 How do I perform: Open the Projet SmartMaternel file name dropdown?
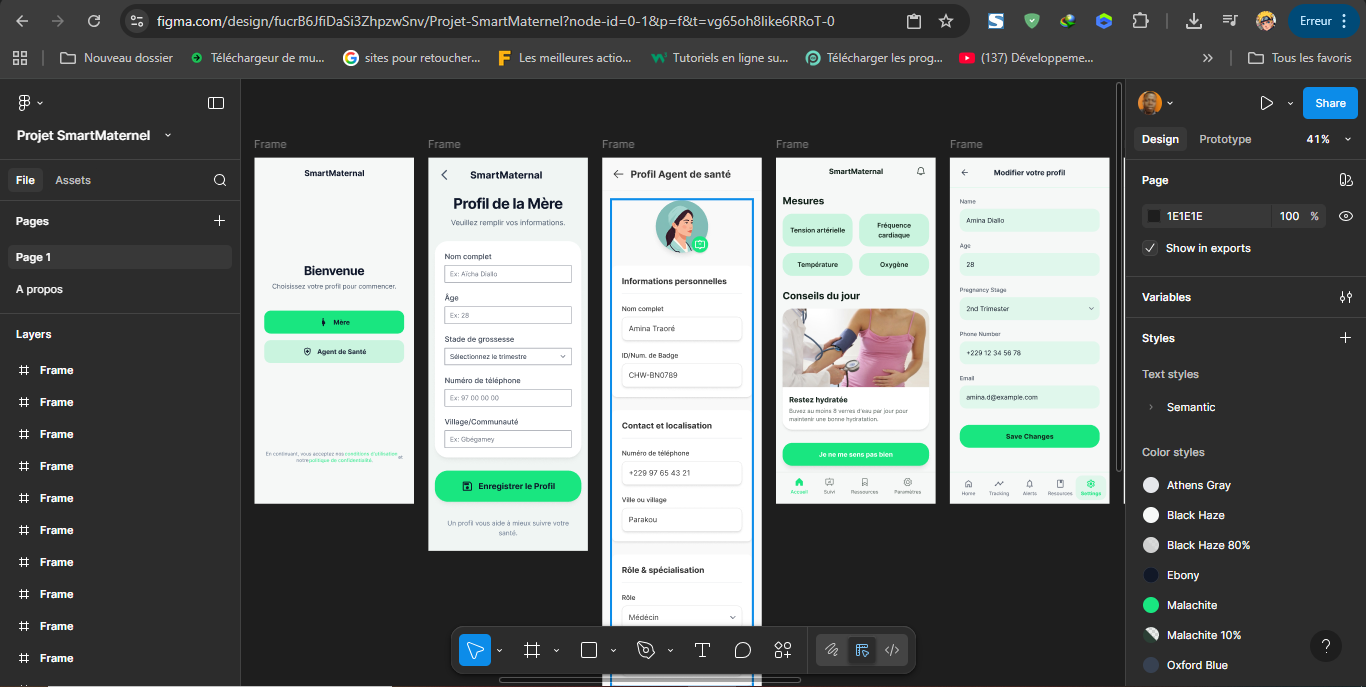click(168, 135)
